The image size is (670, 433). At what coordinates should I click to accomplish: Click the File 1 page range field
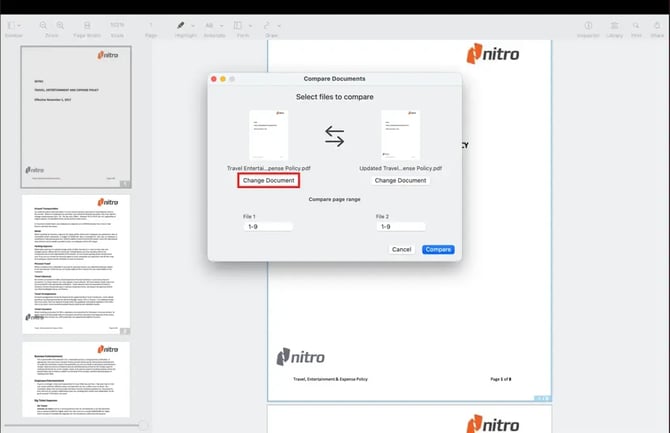[268, 227]
